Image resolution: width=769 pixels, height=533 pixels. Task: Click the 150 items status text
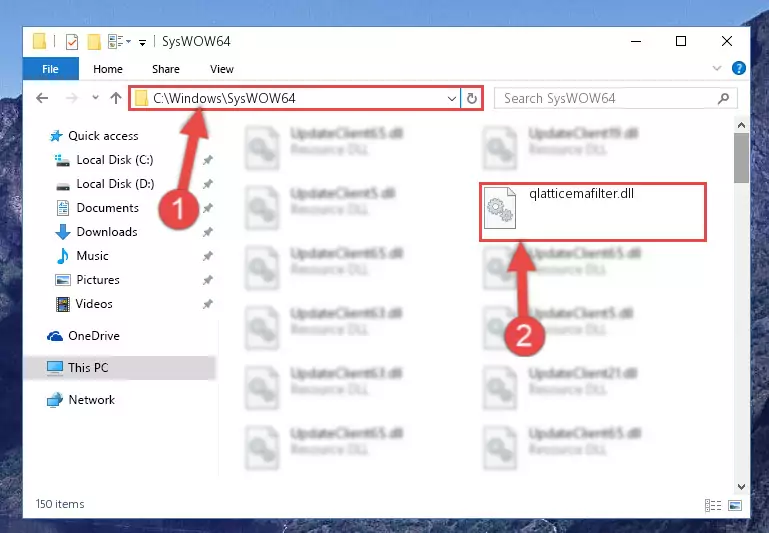60,504
